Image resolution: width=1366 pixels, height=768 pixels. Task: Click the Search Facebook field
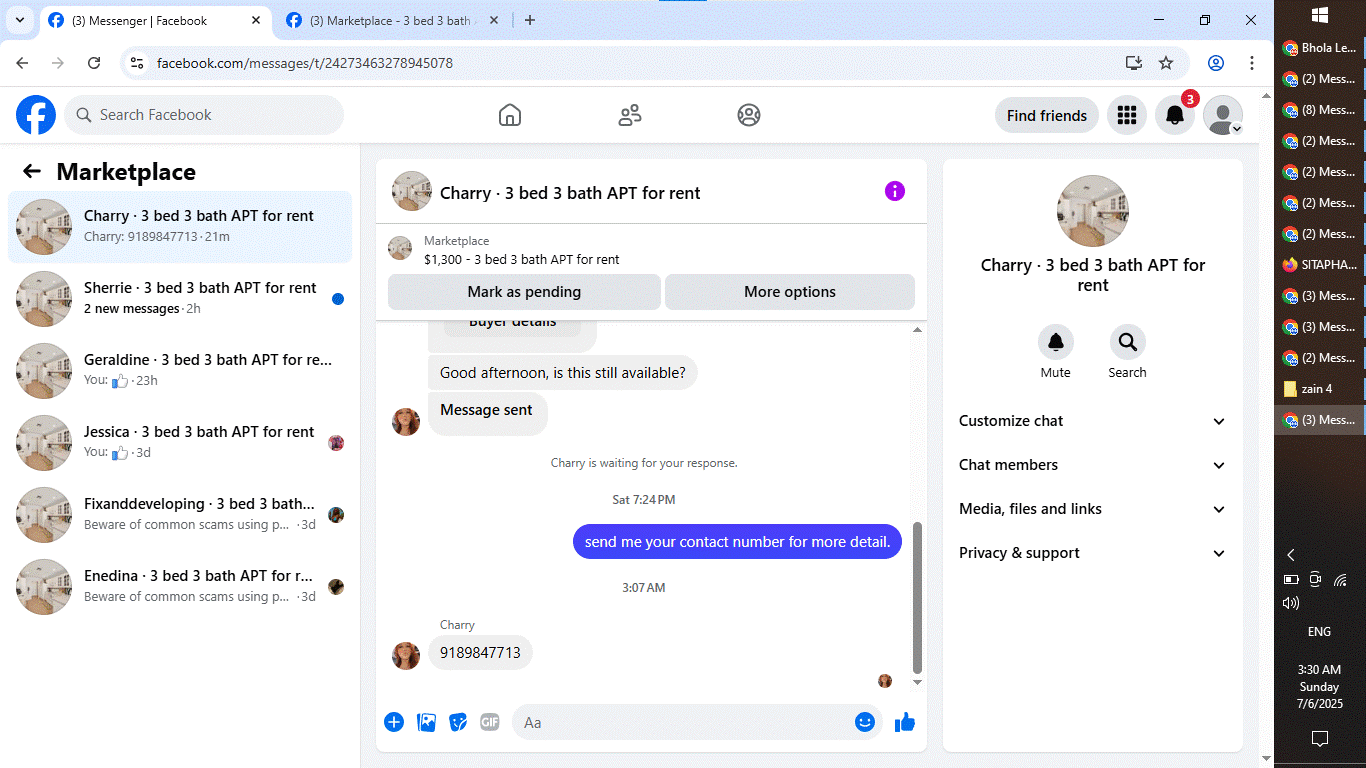pos(204,115)
